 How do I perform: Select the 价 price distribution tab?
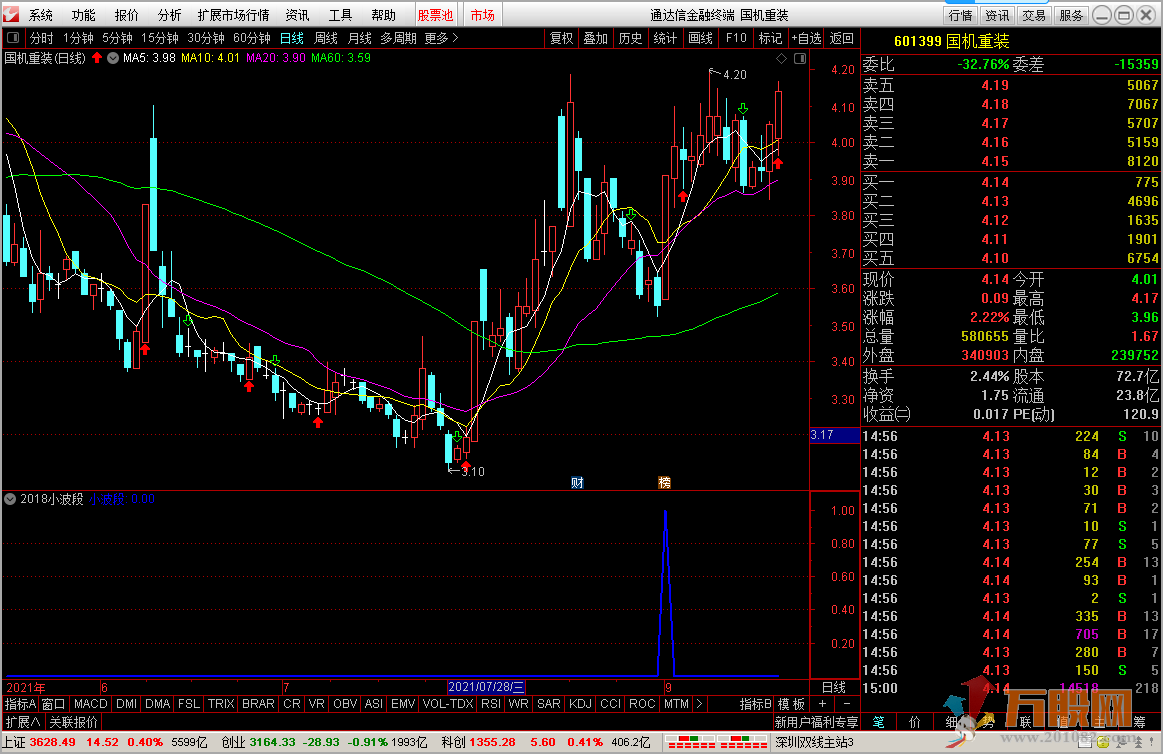pyautogui.click(x=915, y=722)
